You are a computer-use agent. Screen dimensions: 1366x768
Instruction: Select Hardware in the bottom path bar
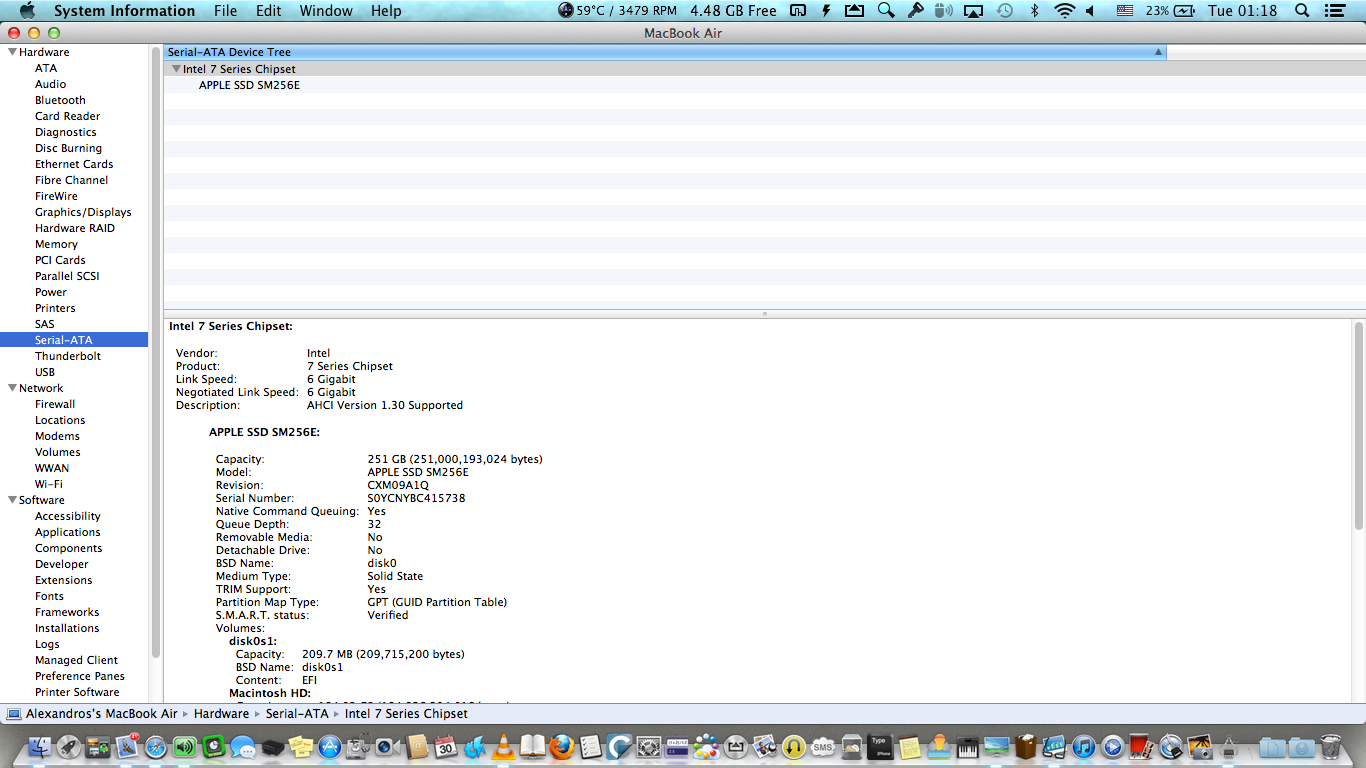[221, 714]
